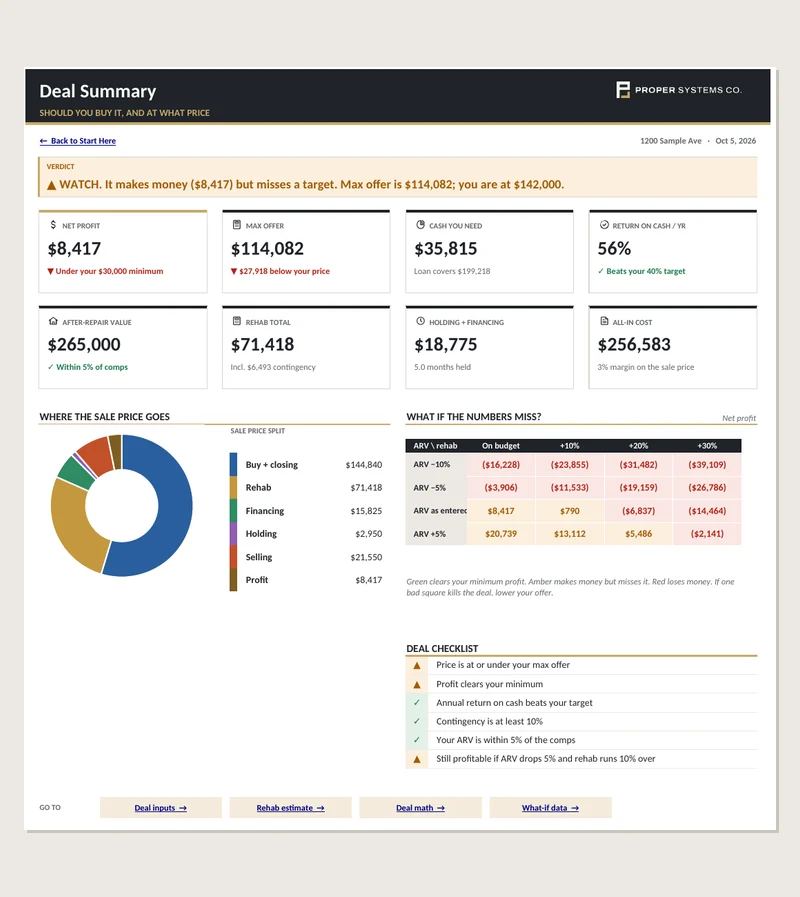Click the calculator icon on Rehab Total card
Image resolution: width=800 pixels, height=897 pixels.
coord(237,321)
